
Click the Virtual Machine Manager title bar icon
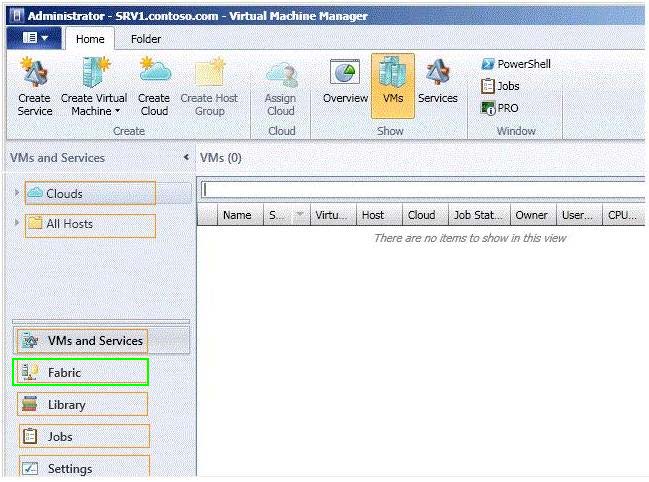(x=17, y=16)
